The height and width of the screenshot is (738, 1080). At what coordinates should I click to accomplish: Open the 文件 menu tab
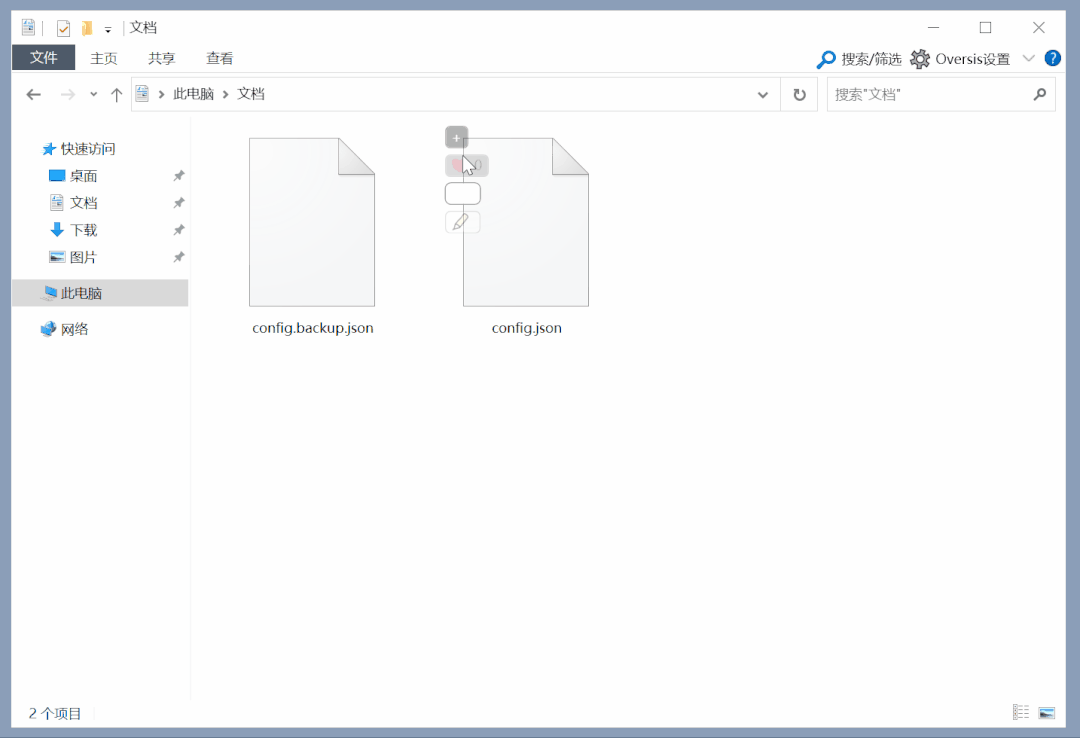point(43,58)
